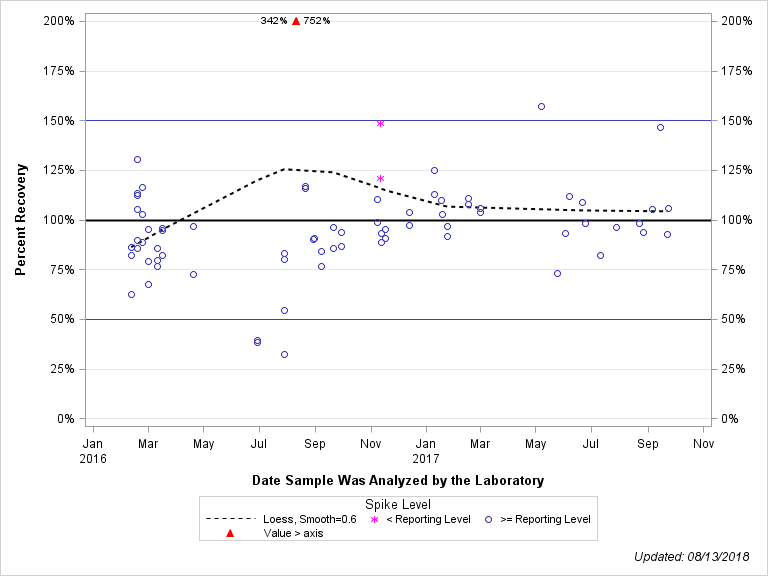Click the Loess, Smooth=0.6 legend label
Image resolution: width=768 pixels, height=576 pixels.
(x=310, y=520)
